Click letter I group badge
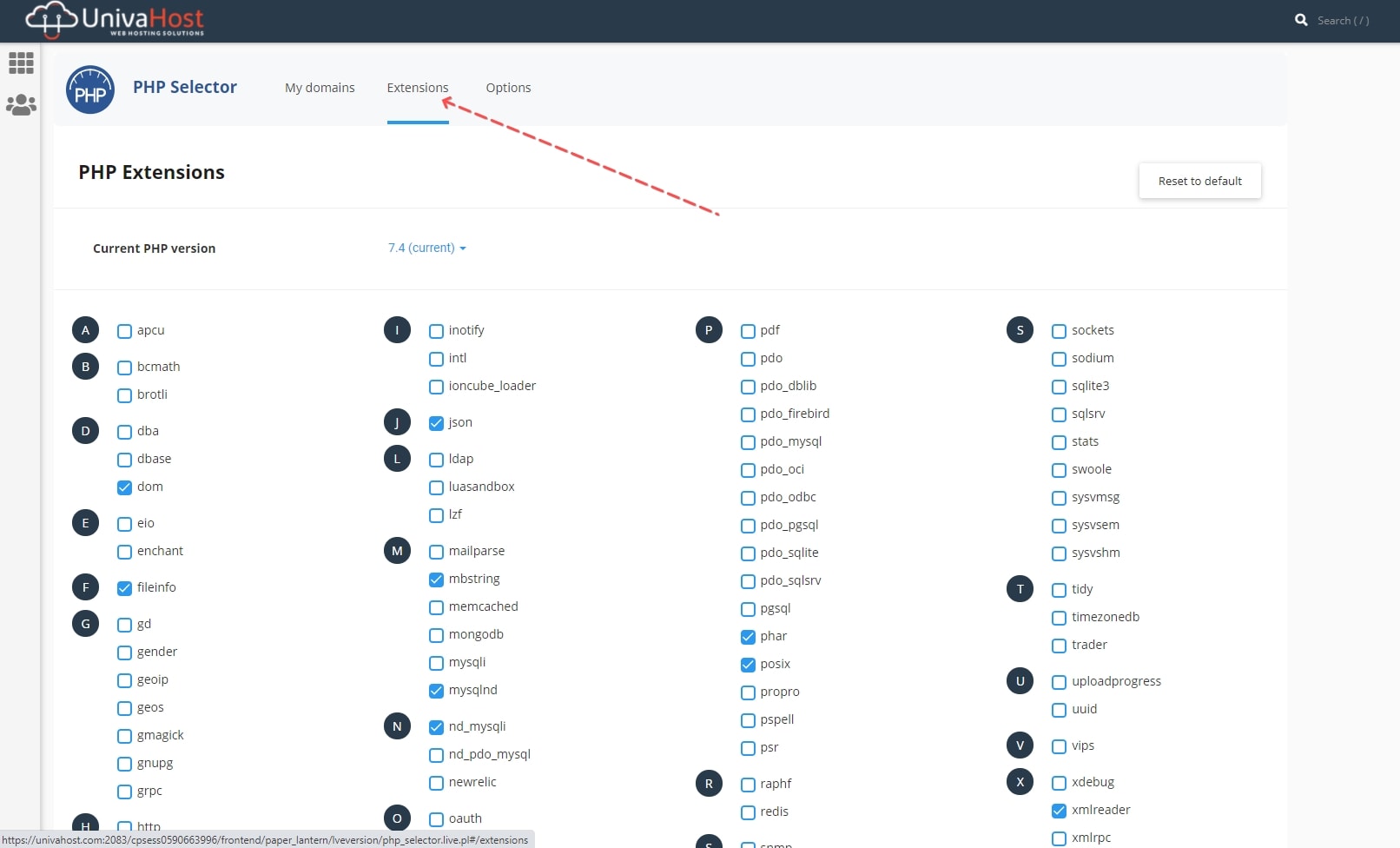1400x848 pixels. [397, 330]
